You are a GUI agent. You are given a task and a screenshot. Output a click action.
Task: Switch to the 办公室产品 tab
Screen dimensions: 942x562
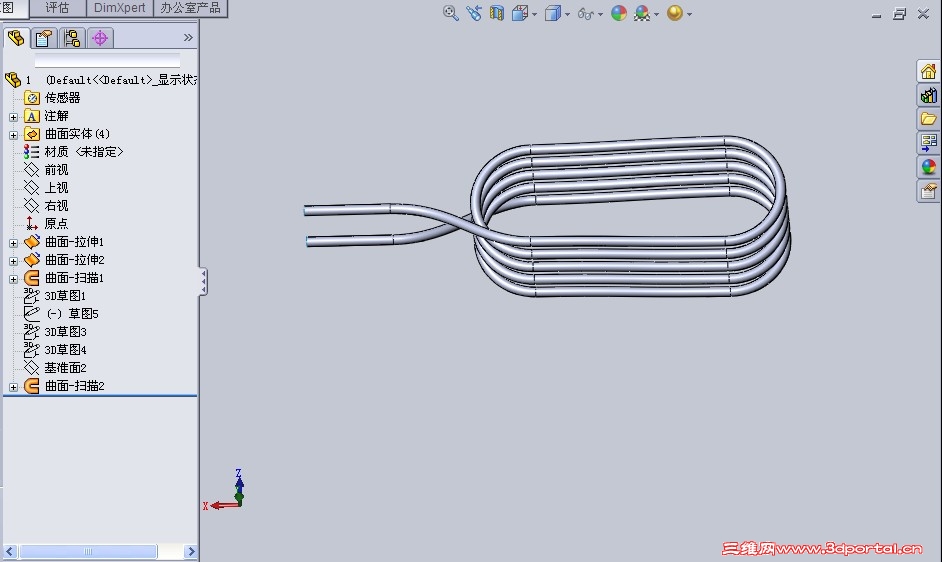click(190, 8)
